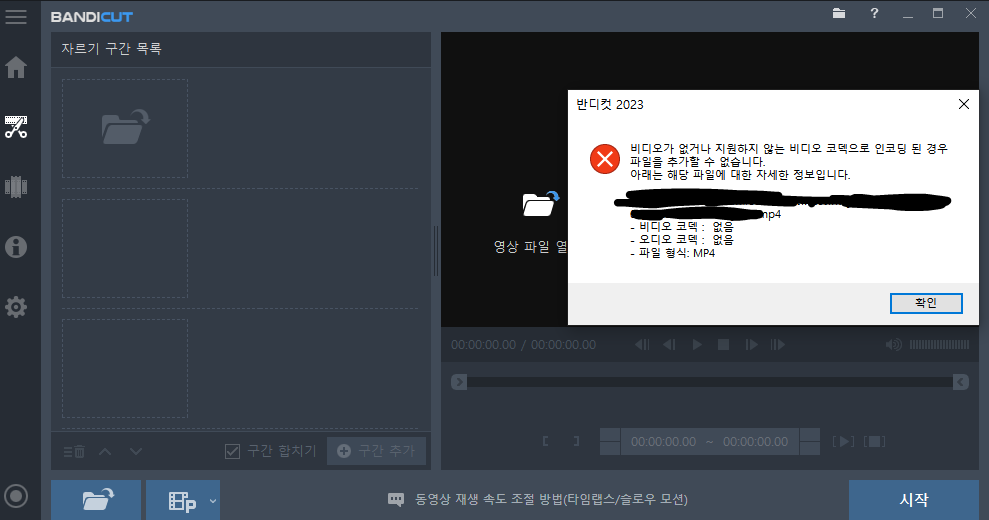The width and height of the screenshot is (989, 520).
Task: Adjust the volume level slider
Action: (x=939, y=345)
